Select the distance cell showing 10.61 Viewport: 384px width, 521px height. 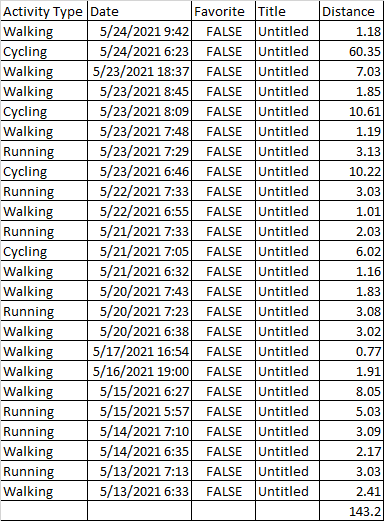[x=351, y=111]
